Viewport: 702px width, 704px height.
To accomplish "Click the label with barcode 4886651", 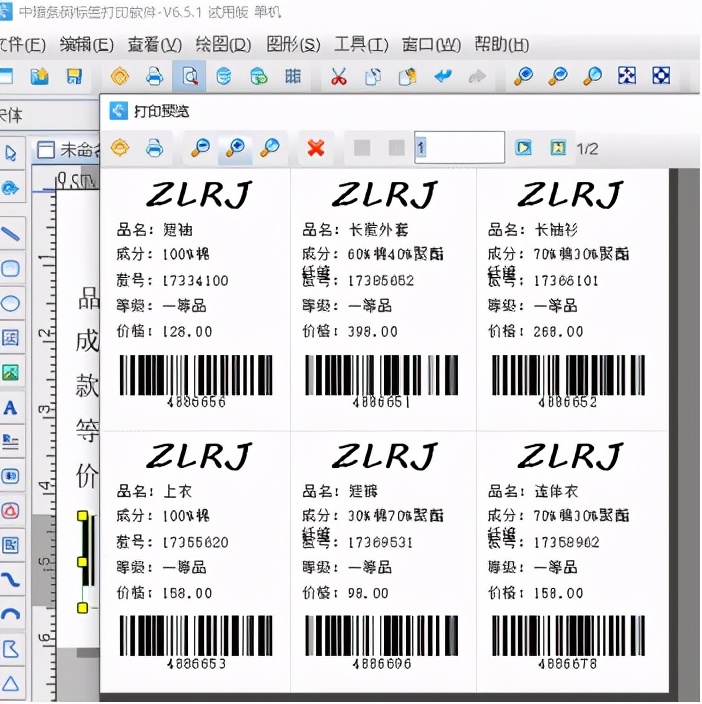I will point(383,300).
